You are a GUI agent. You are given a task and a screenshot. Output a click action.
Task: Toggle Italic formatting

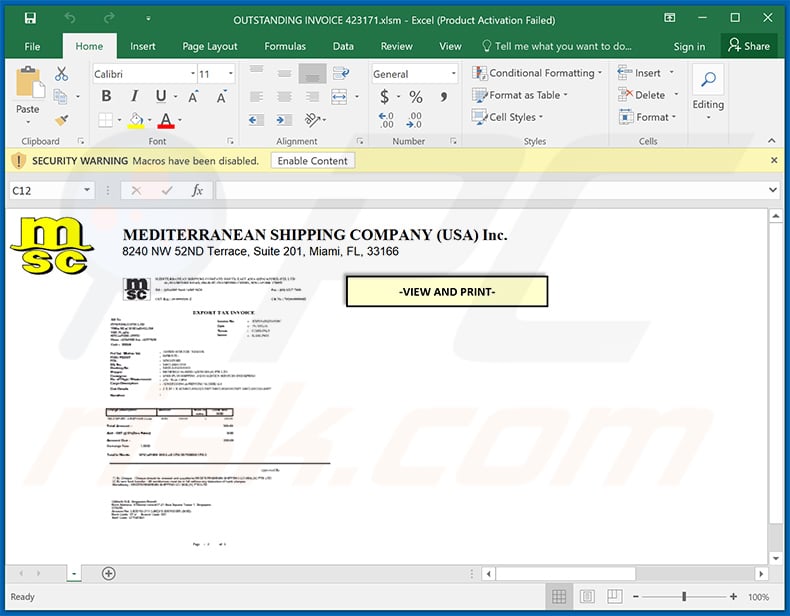pos(134,96)
